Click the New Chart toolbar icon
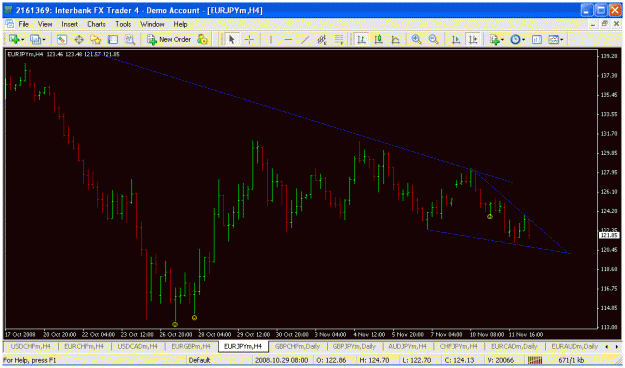625x368 pixels. point(14,39)
